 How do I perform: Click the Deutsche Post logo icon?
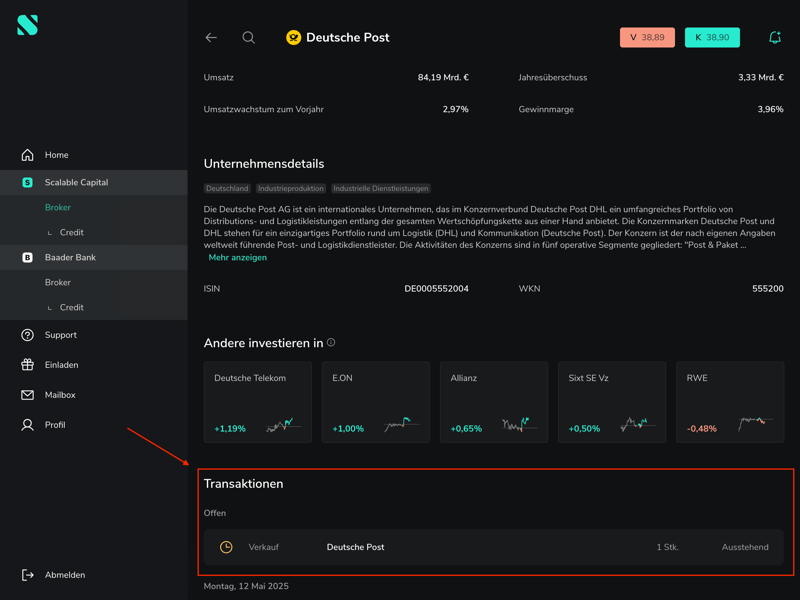(x=293, y=37)
